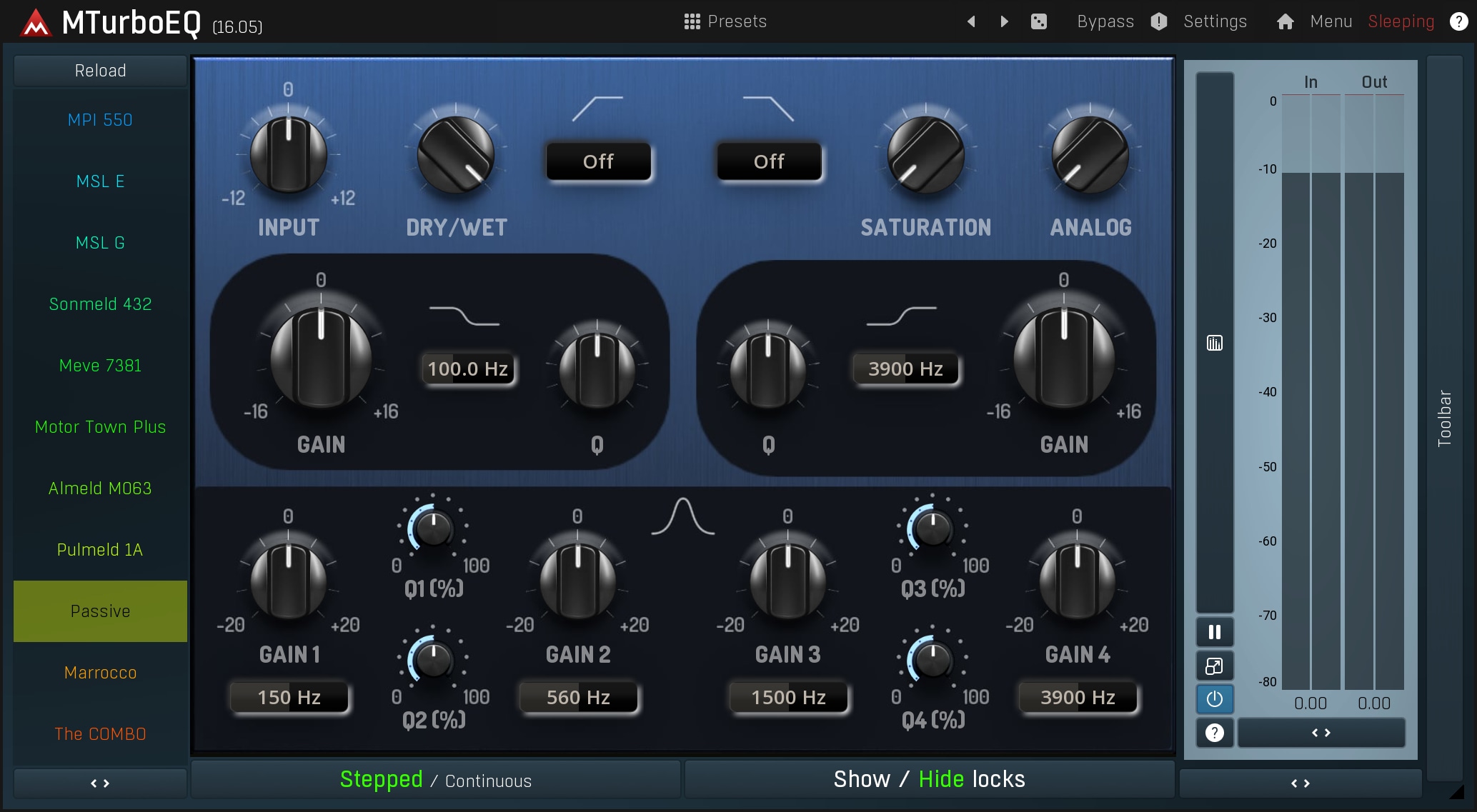Go to previous preset arrow
Image resolution: width=1477 pixels, height=812 pixels.
tap(971, 21)
